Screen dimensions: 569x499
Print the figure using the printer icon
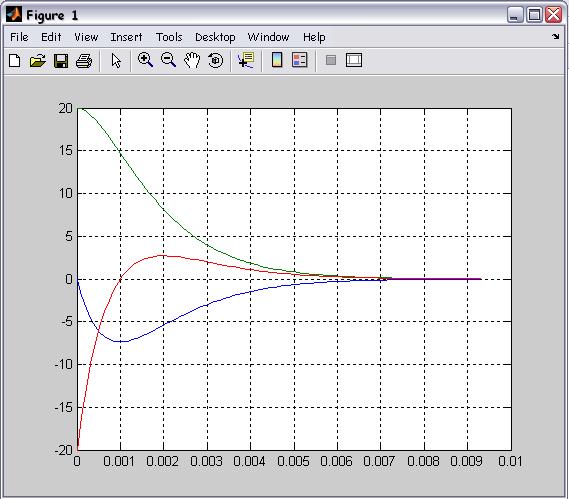coord(84,61)
